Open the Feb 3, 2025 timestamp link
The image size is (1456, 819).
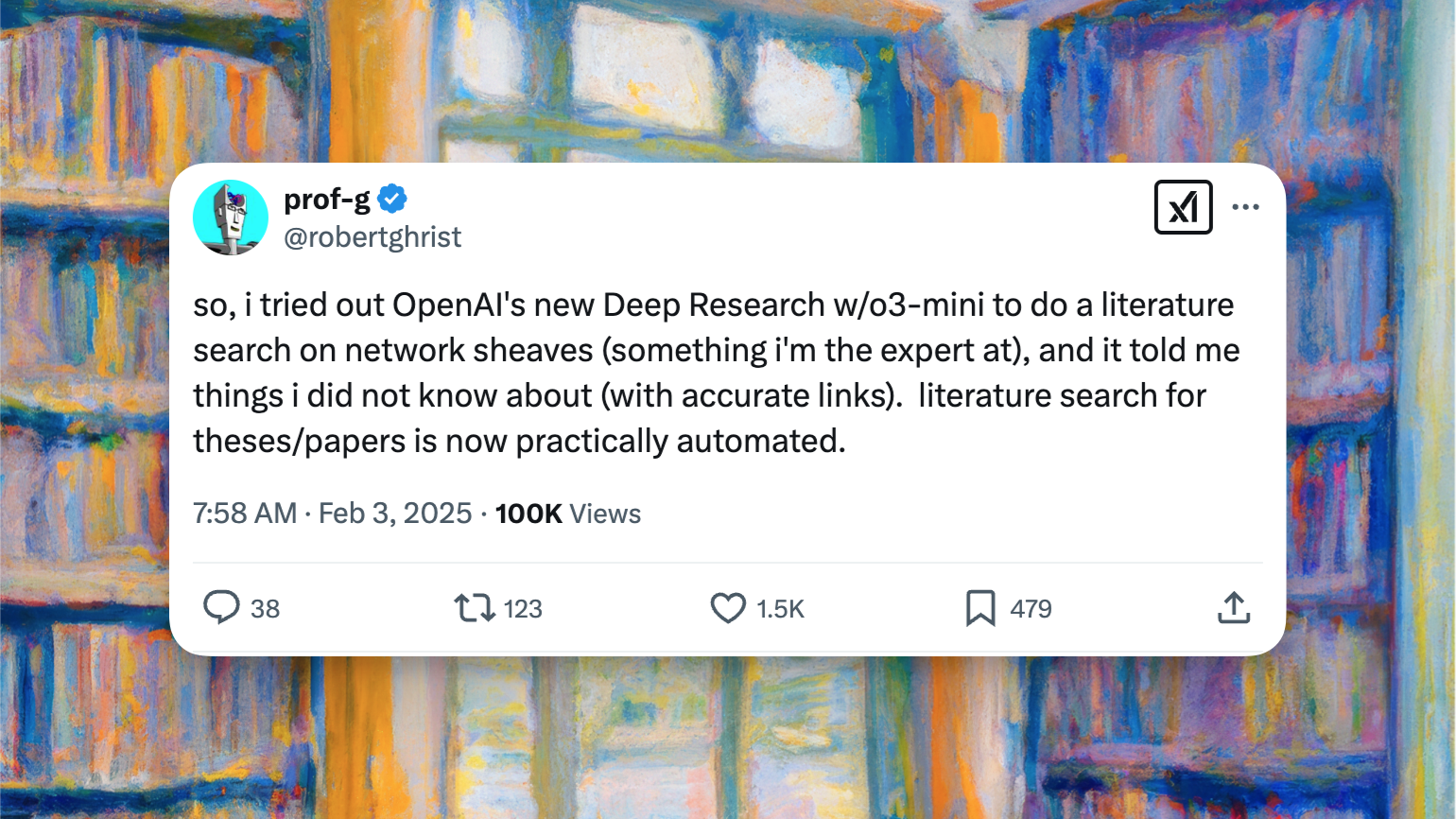395,514
